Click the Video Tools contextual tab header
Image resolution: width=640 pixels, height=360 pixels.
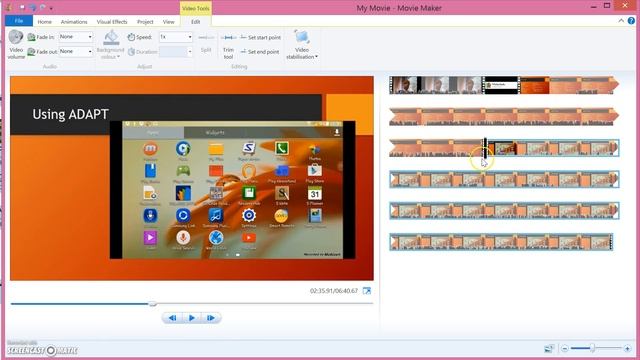pos(196,8)
